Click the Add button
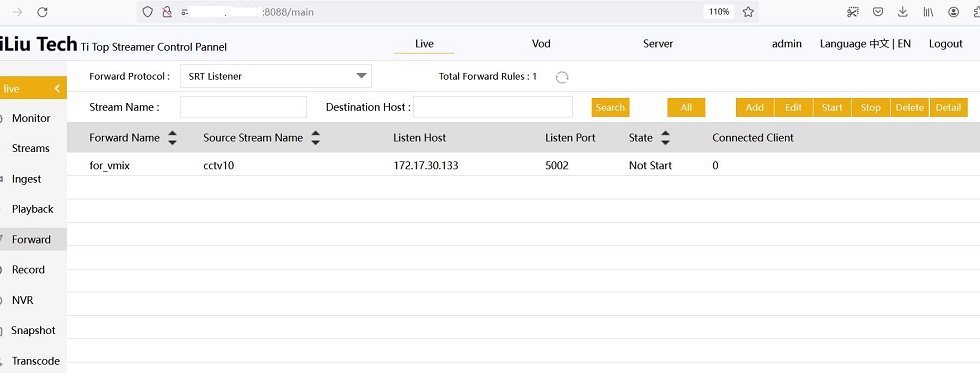The height and width of the screenshot is (373, 980). tap(755, 107)
